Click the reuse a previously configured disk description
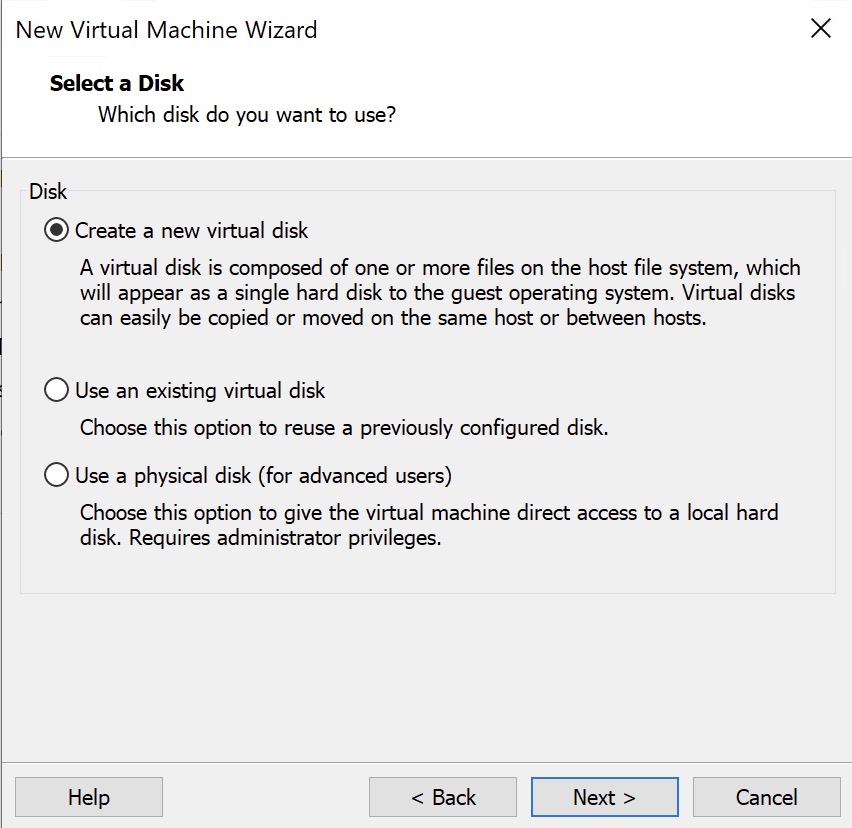Viewport: 852px width, 828px height. pyautogui.click(x=343, y=428)
